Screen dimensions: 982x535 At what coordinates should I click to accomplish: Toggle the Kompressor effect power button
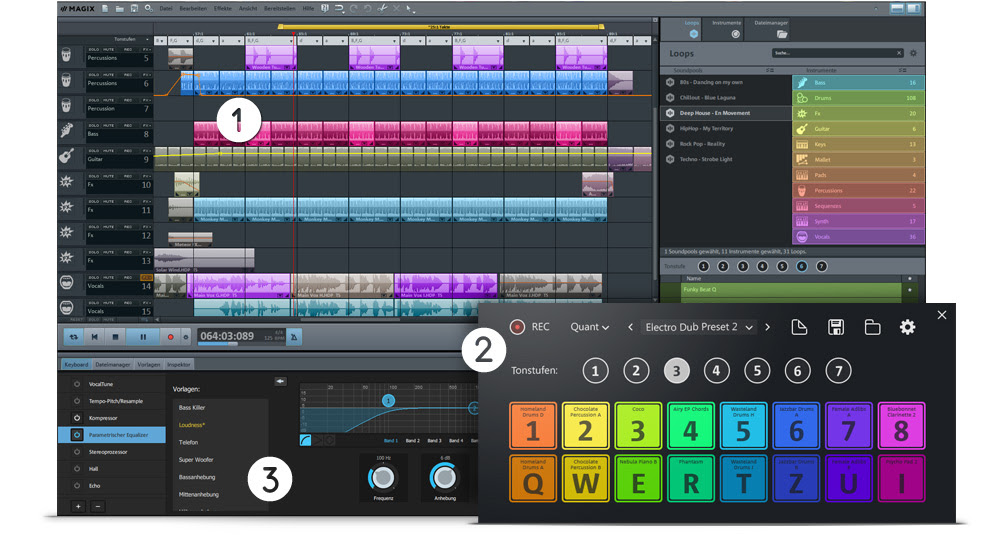[x=77, y=418]
